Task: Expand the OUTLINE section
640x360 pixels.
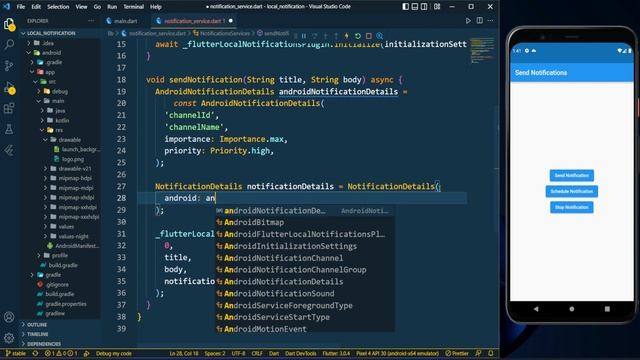Action: point(37,324)
